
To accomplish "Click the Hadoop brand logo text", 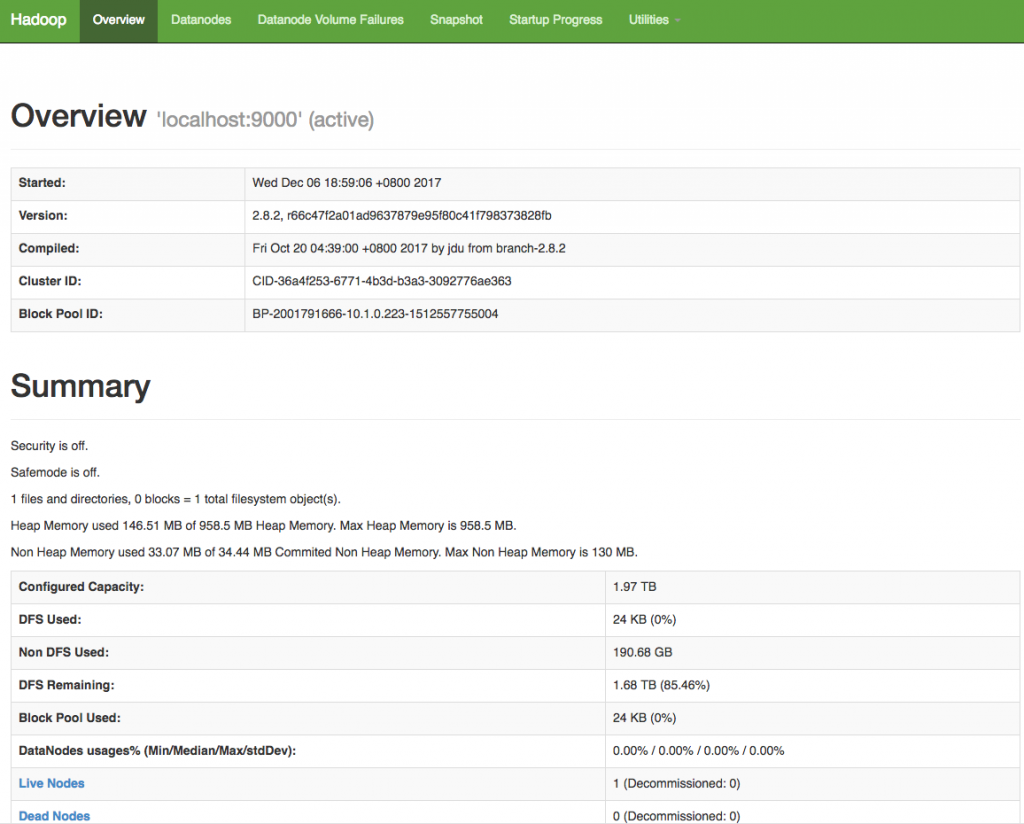I will 39,20.
